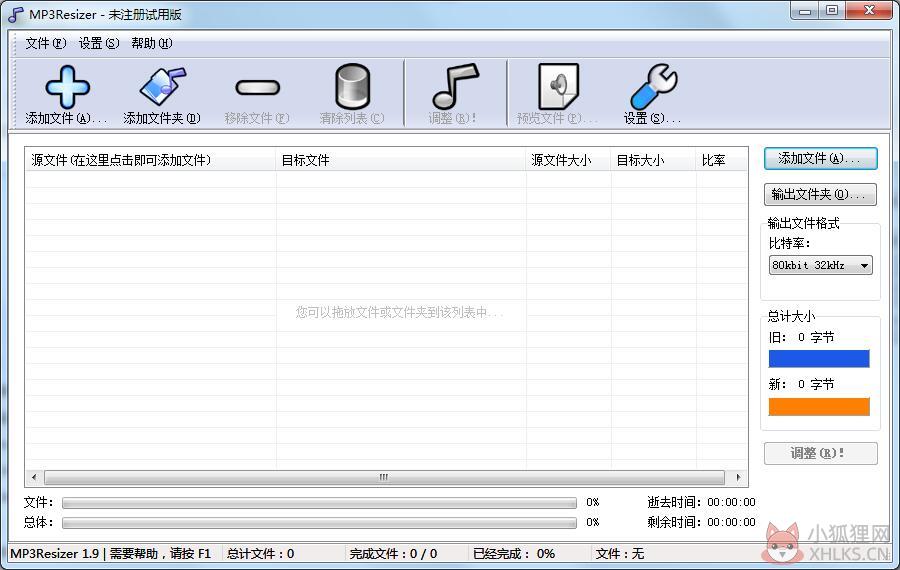Click the blue old-size bar
The image size is (900, 570).
pos(819,359)
